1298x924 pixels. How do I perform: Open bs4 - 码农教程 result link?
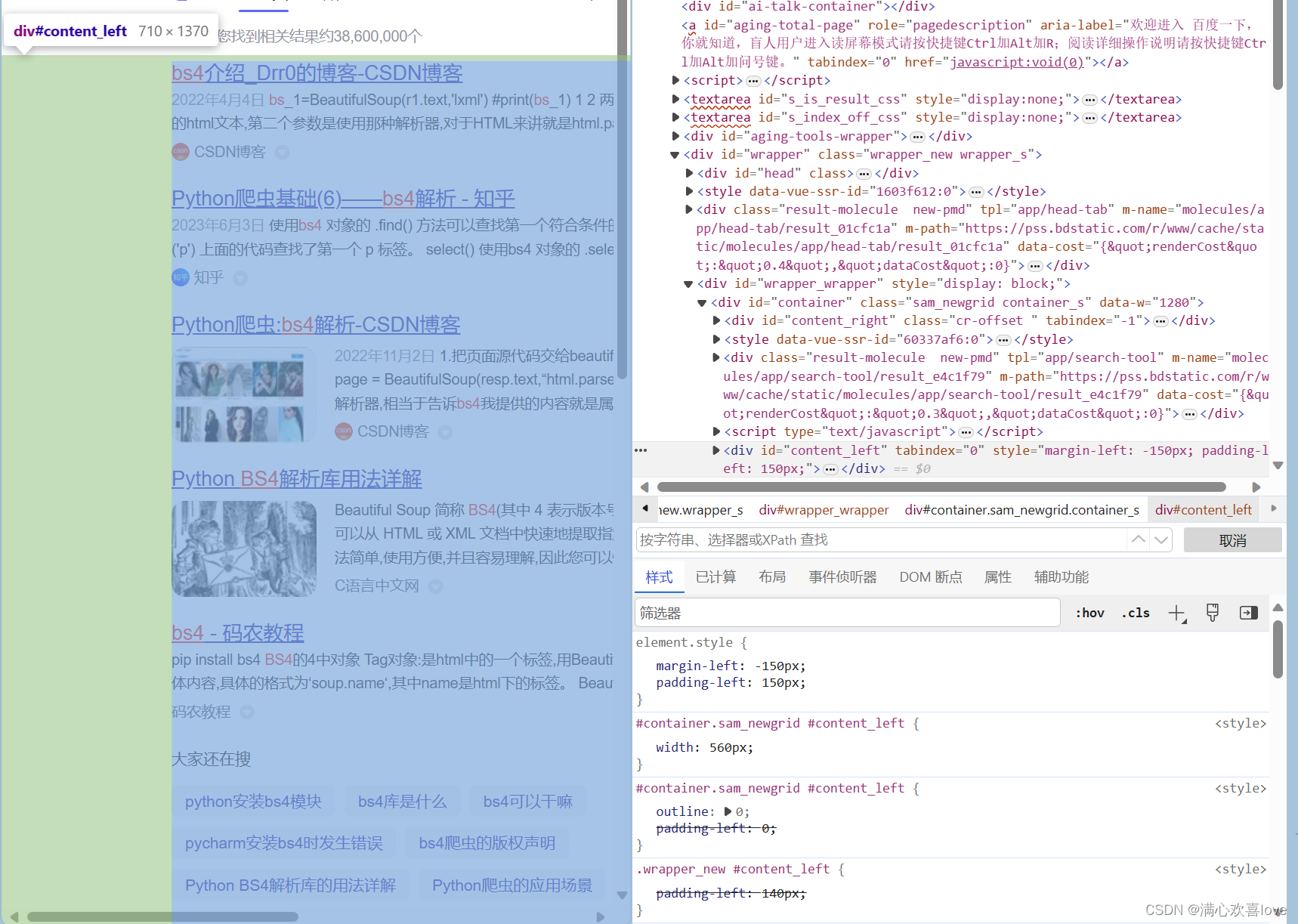tap(237, 633)
